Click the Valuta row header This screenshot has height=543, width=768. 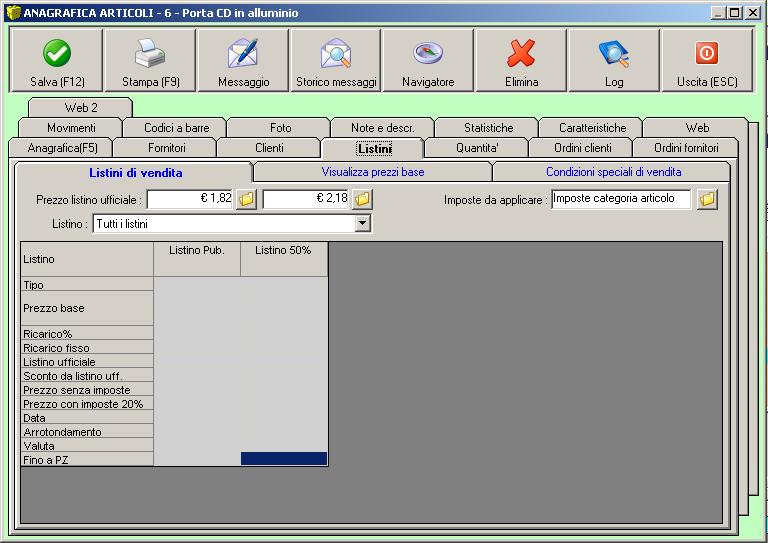pyautogui.click(x=87, y=445)
